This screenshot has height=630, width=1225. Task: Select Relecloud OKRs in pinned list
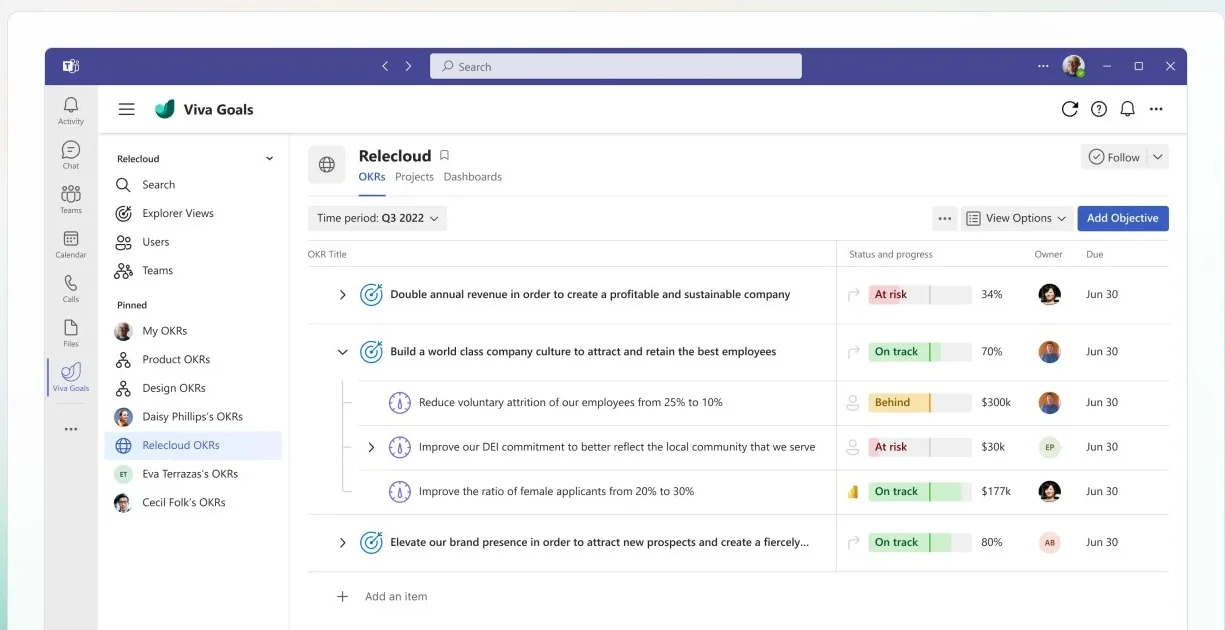(x=193, y=445)
